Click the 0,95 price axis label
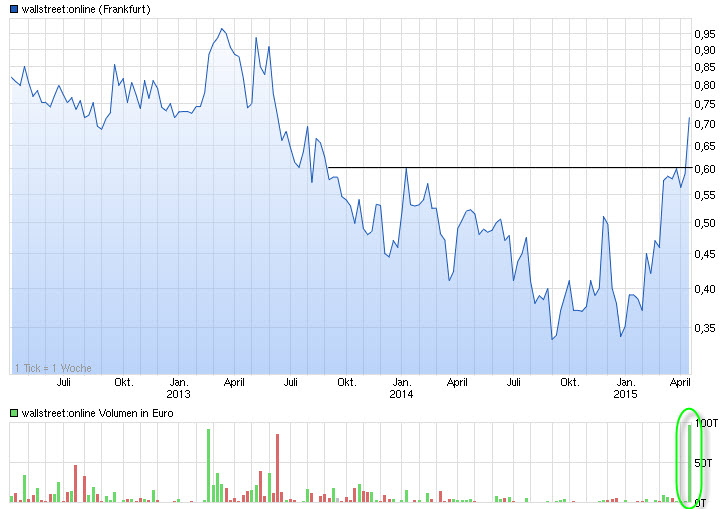Screen dimensions: 721x509 pyautogui.click(x=704, y=33)
